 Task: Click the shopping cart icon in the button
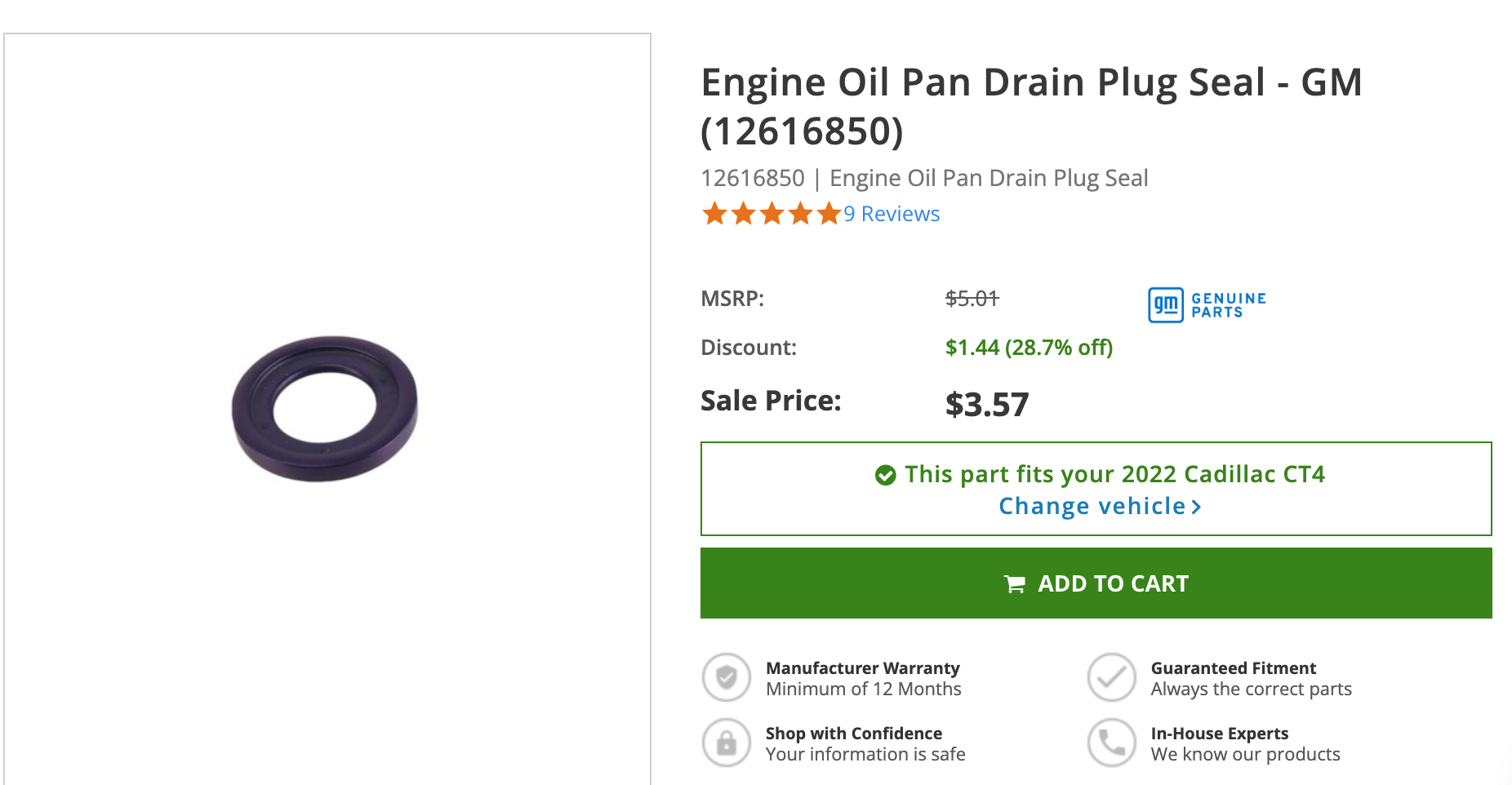(x=1015, y=584)
